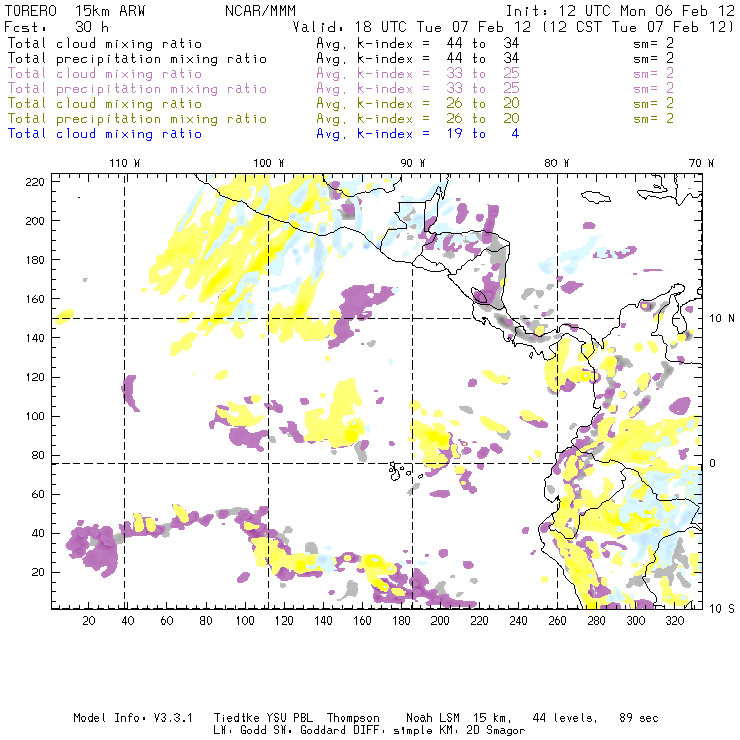
Task: Click the 70 W longitude label
Action: click(702, 163)
